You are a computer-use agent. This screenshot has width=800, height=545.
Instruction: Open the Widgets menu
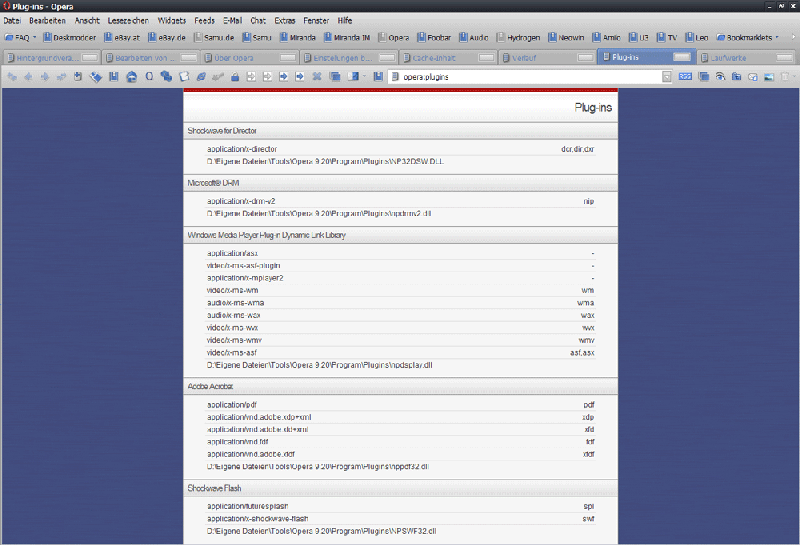(171, 20)
